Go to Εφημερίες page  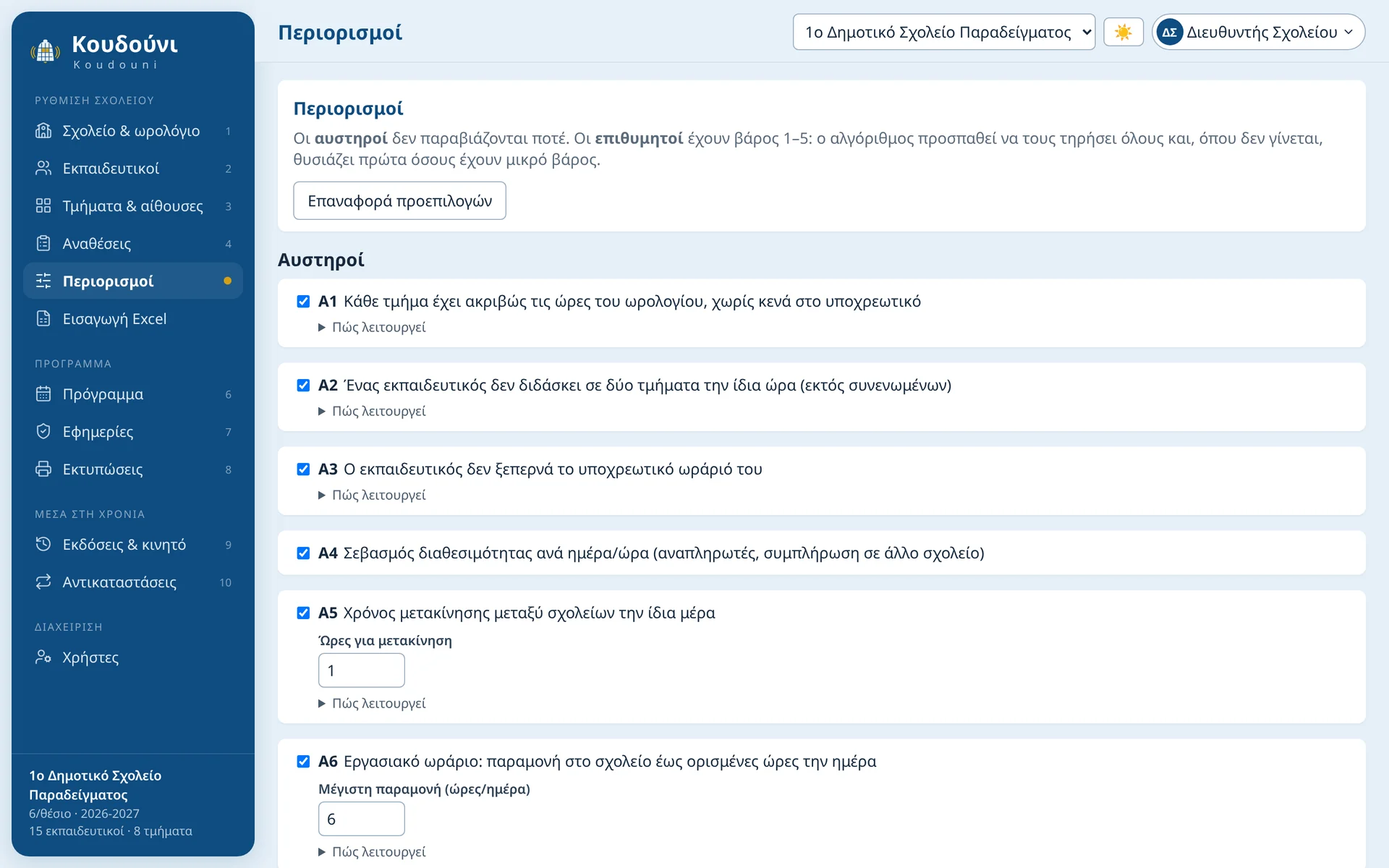[133, 432]
